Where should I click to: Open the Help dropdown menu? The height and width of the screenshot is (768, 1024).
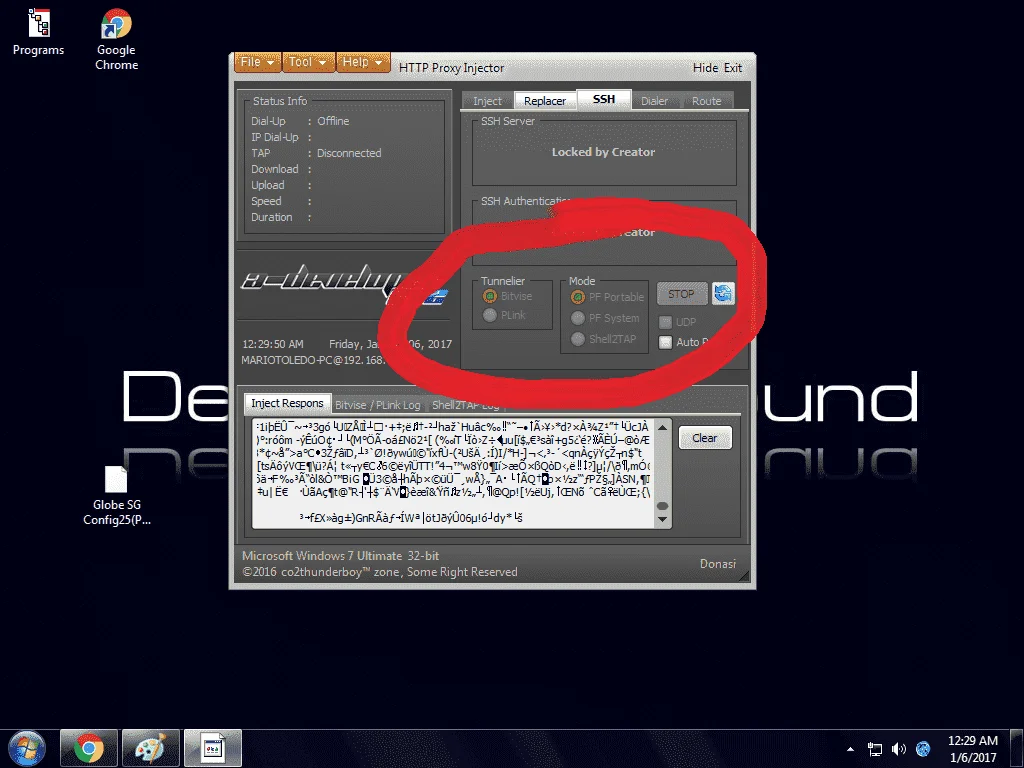(x=362, y=62)
